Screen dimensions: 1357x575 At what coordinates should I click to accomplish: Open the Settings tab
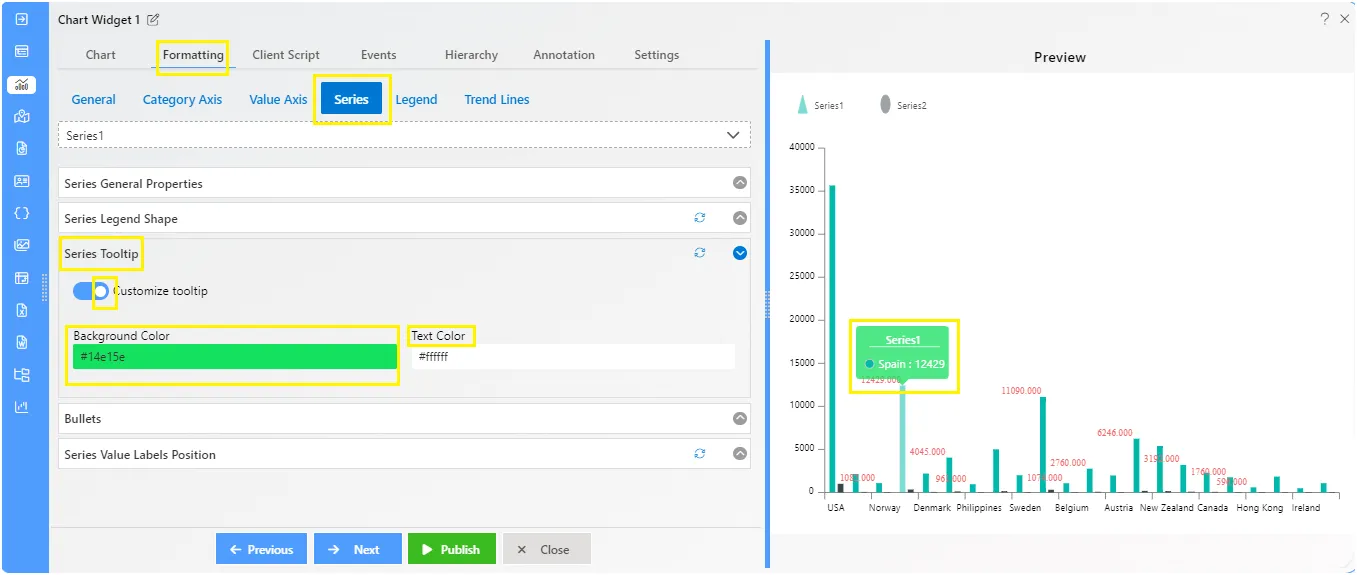[657, 55]
